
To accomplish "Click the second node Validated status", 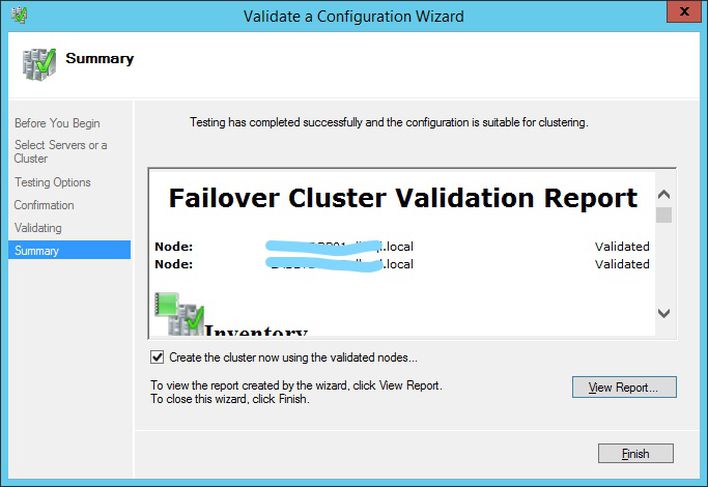I will tap(622, 264).
